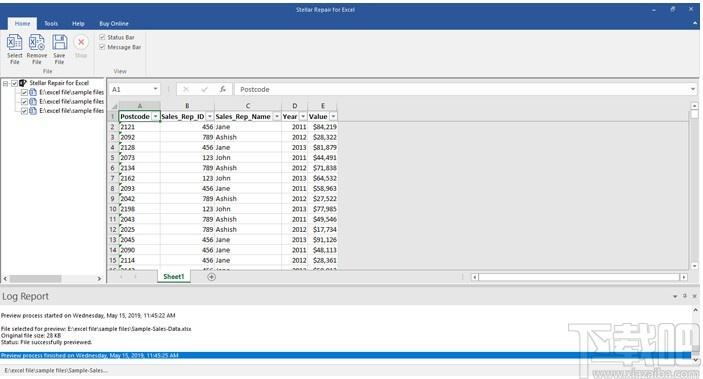This screenshot has height=379, width=703.
Task: Open the Postcode column filter dropdown
Action: point(155,117)
